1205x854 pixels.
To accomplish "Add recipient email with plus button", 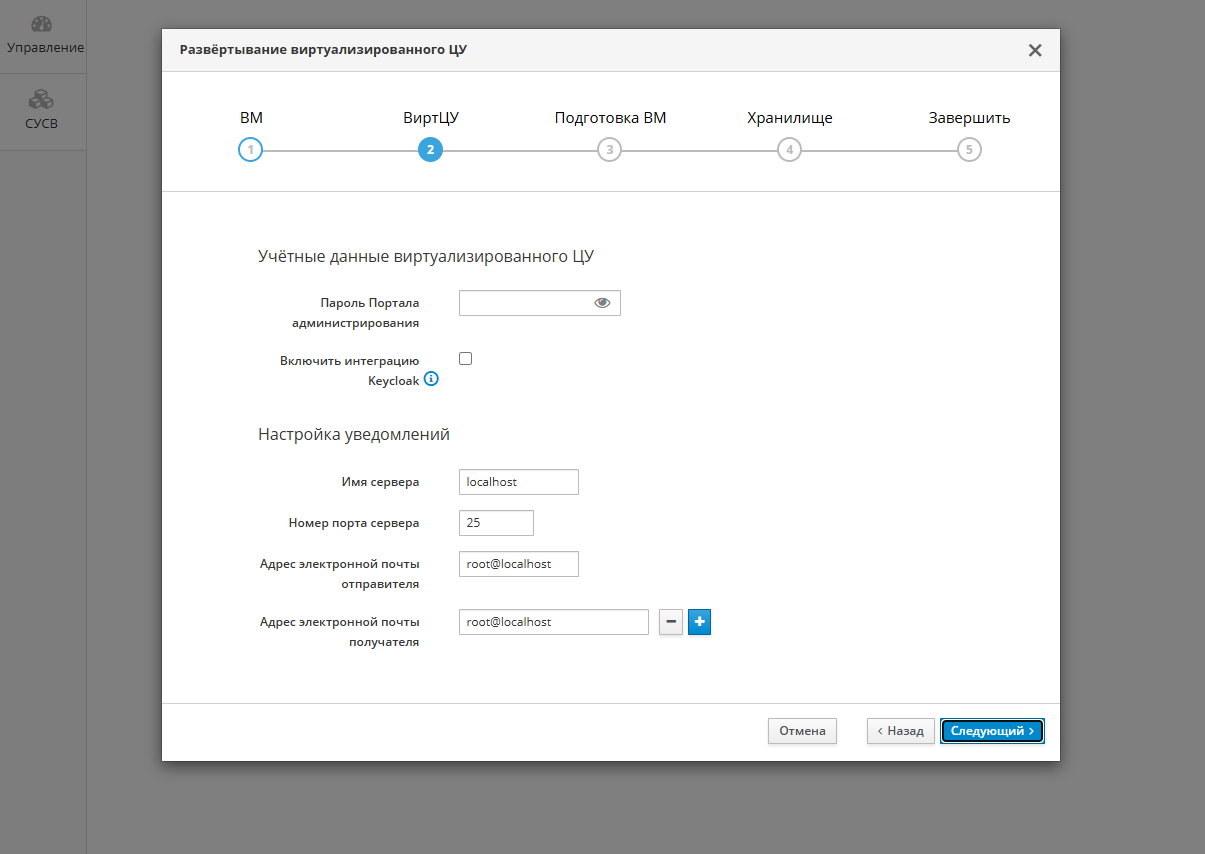I will [x=699, y=623].
